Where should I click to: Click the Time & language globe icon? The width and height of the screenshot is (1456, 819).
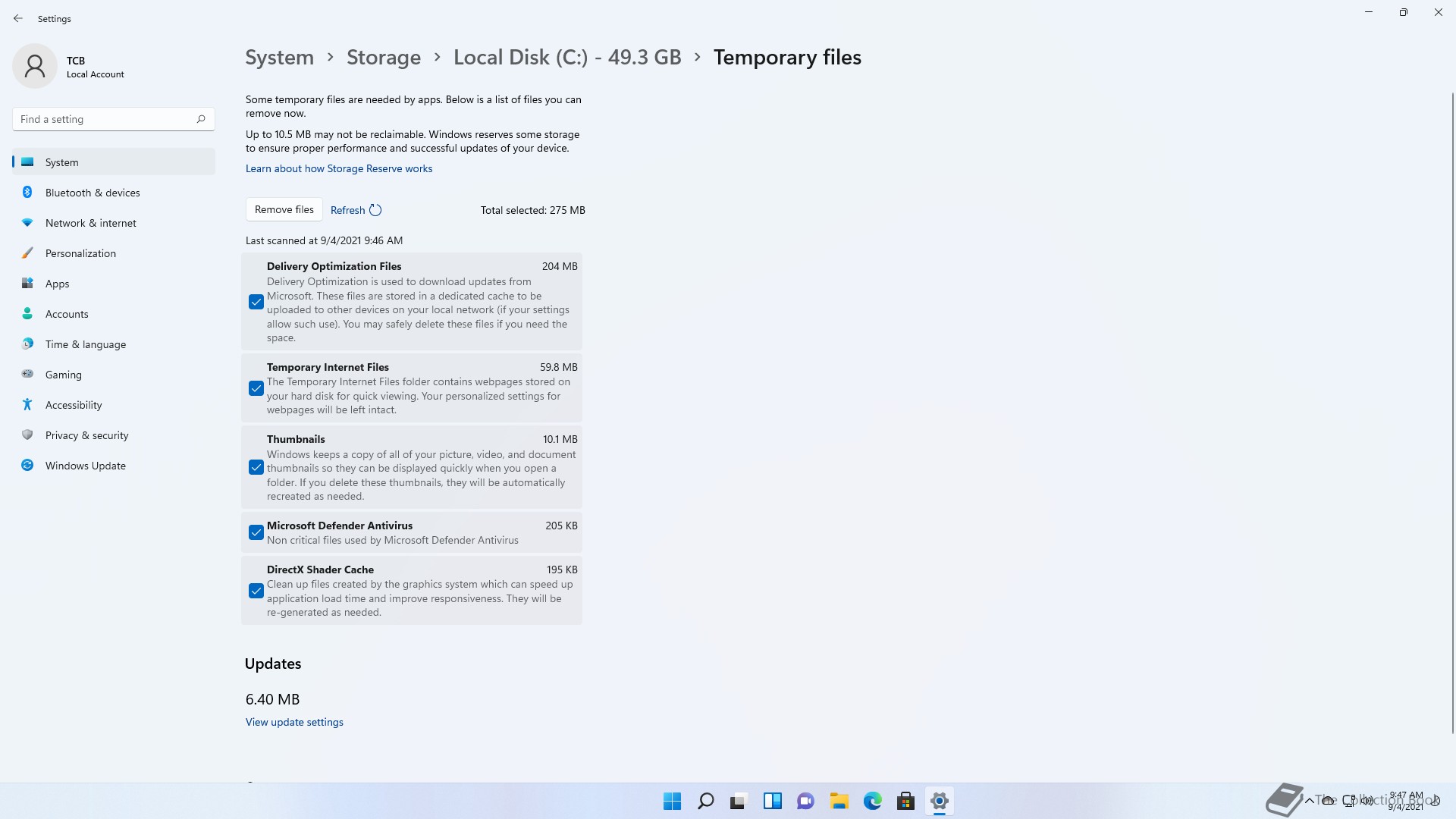click(x=27, y=344)
